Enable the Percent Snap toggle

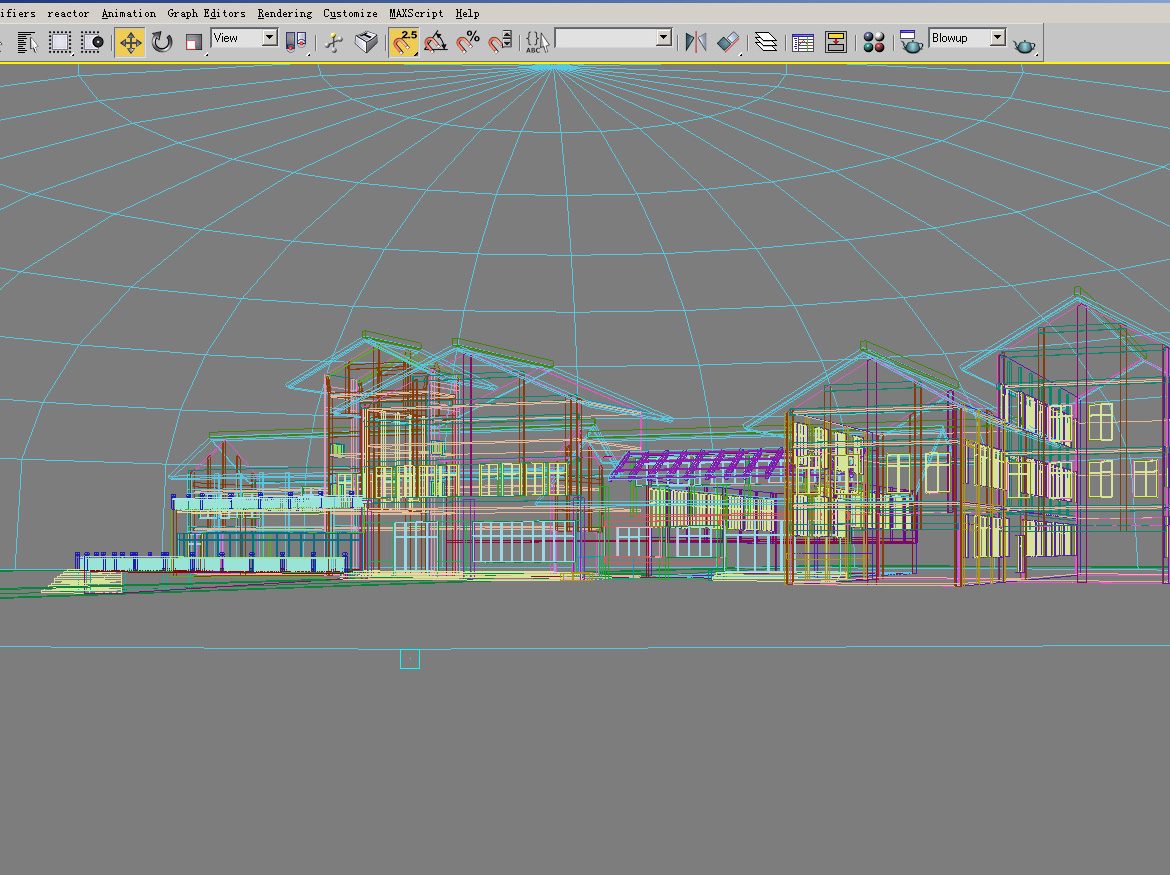(x=468, y=42)
